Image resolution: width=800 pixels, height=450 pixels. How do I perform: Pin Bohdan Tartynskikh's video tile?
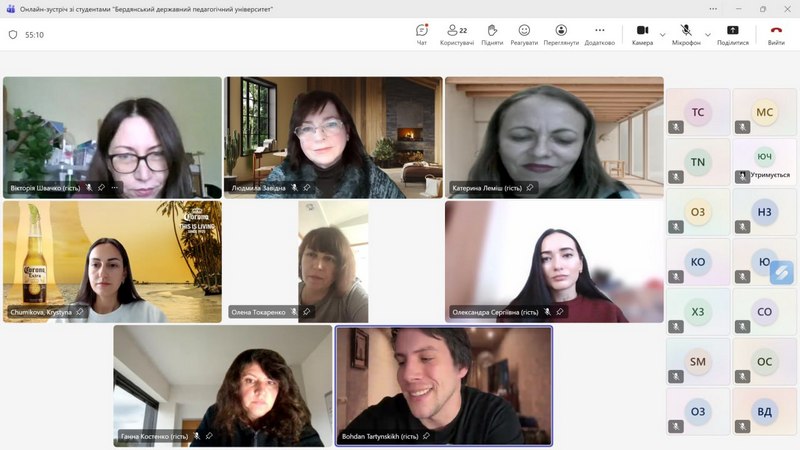(426, 436)
